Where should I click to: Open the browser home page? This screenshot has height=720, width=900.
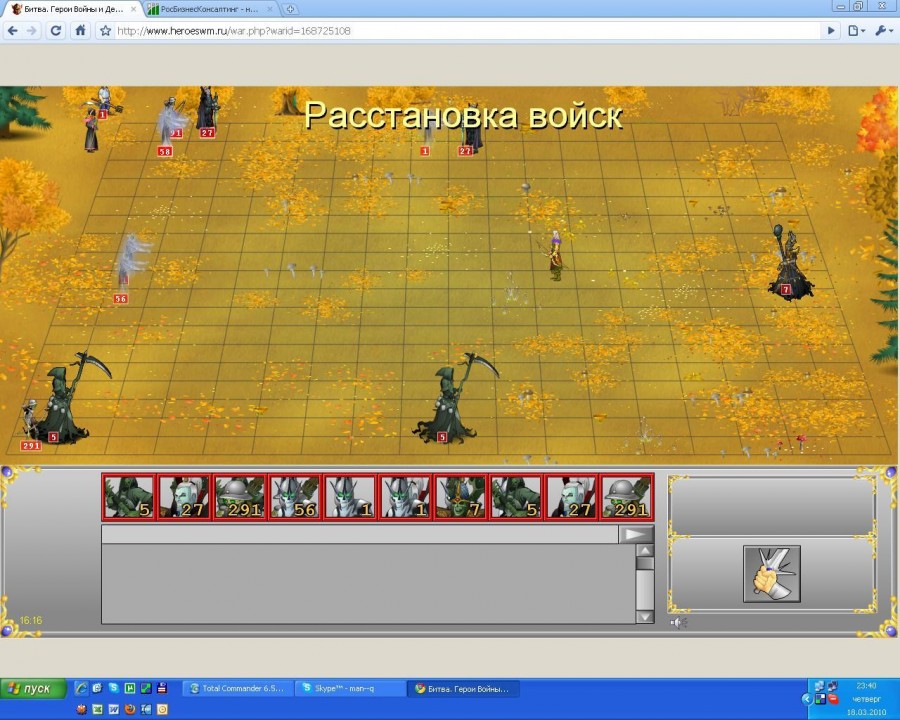tap(80, 30)
